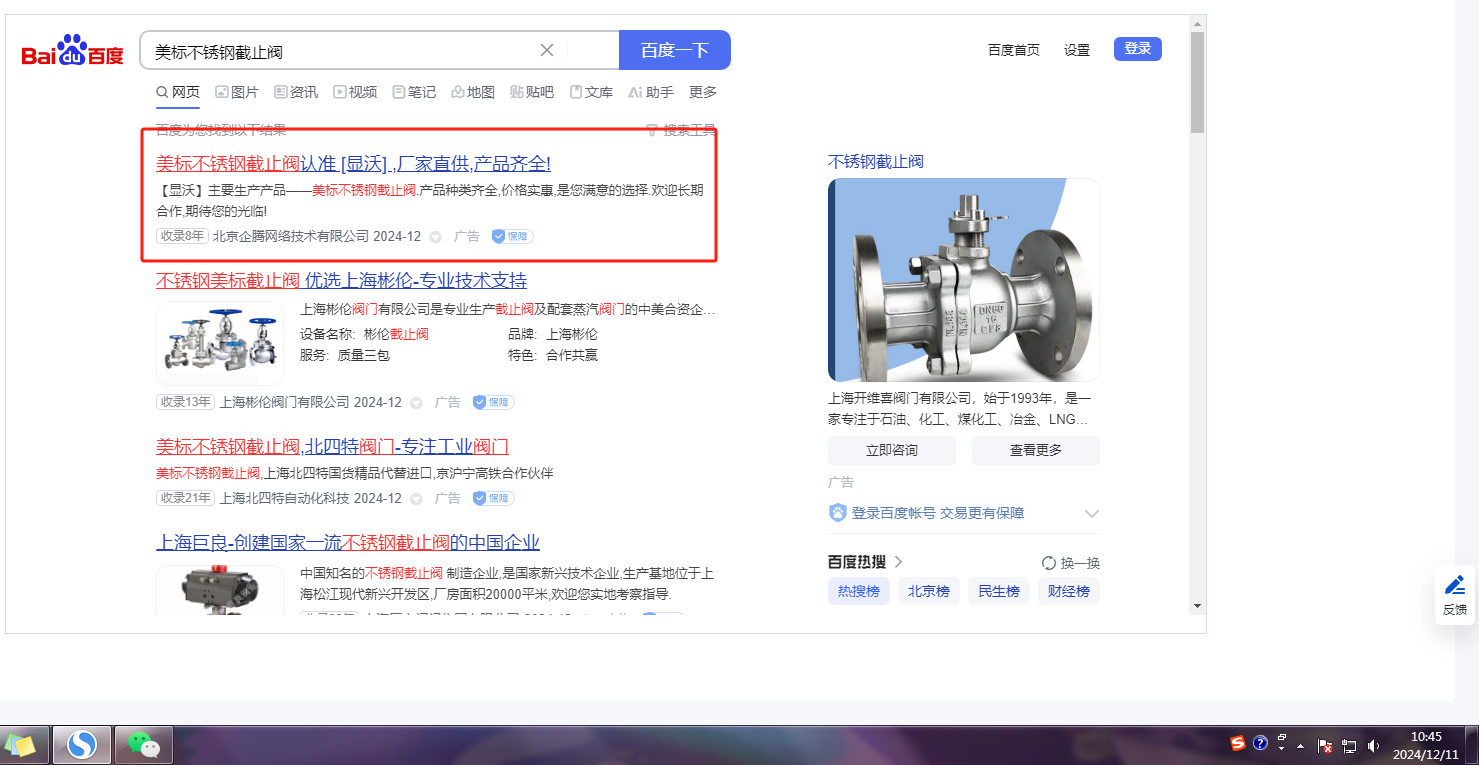Expand arrow beside 上海彬伦阀门有限公司 2024-12

pyautogui.click(x=415, y=403)
